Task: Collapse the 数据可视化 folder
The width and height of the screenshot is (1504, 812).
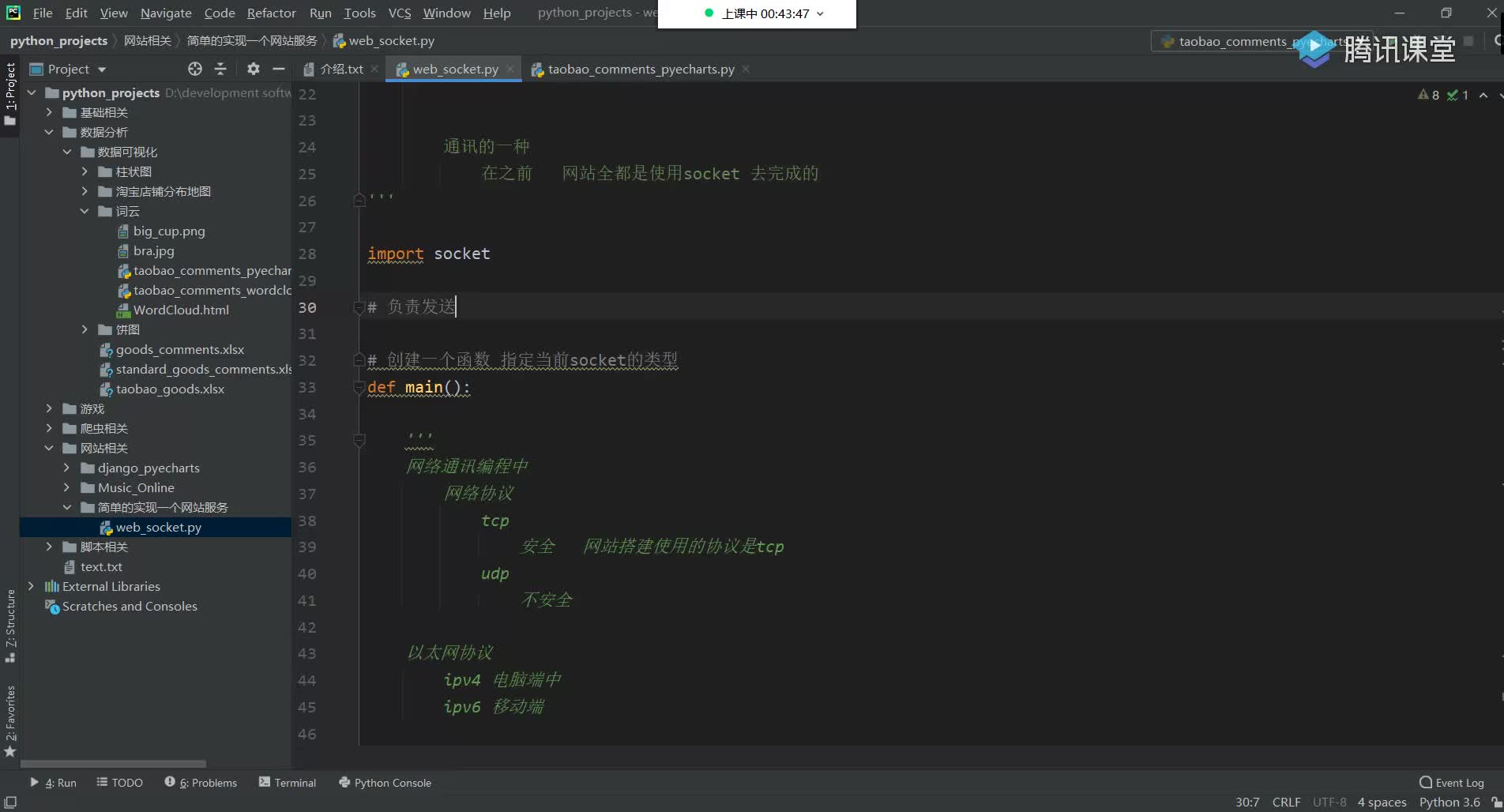Action: point(67,152)
